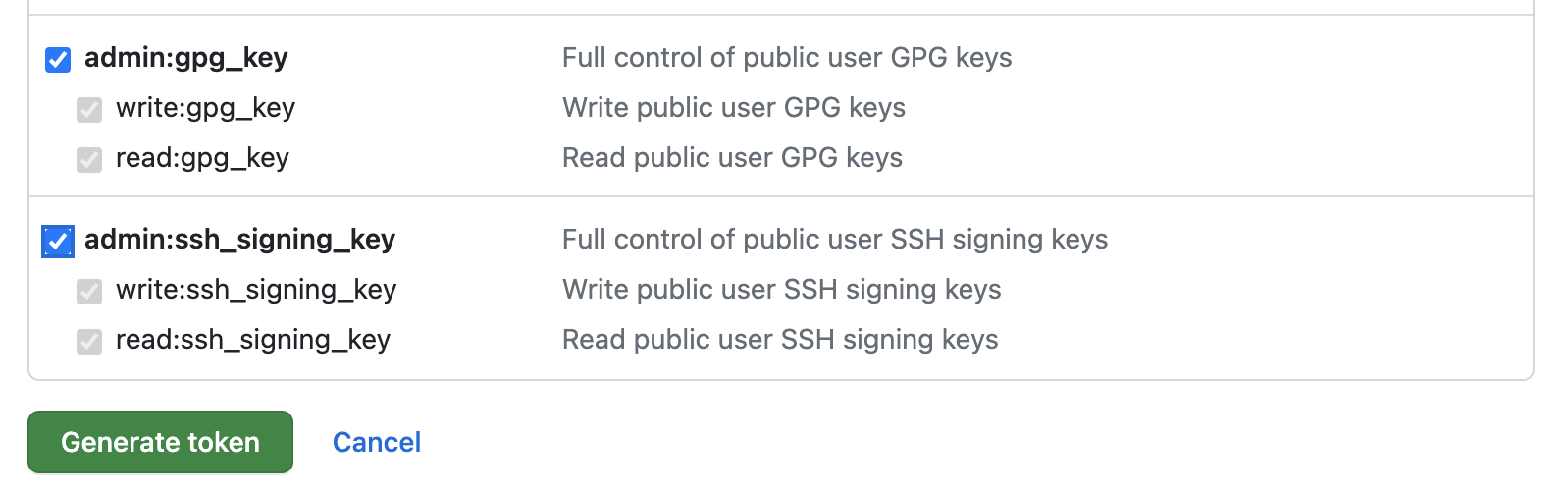
Task: Click 'Write public user SSH signing keys' description
Action: tap(782, 290)
